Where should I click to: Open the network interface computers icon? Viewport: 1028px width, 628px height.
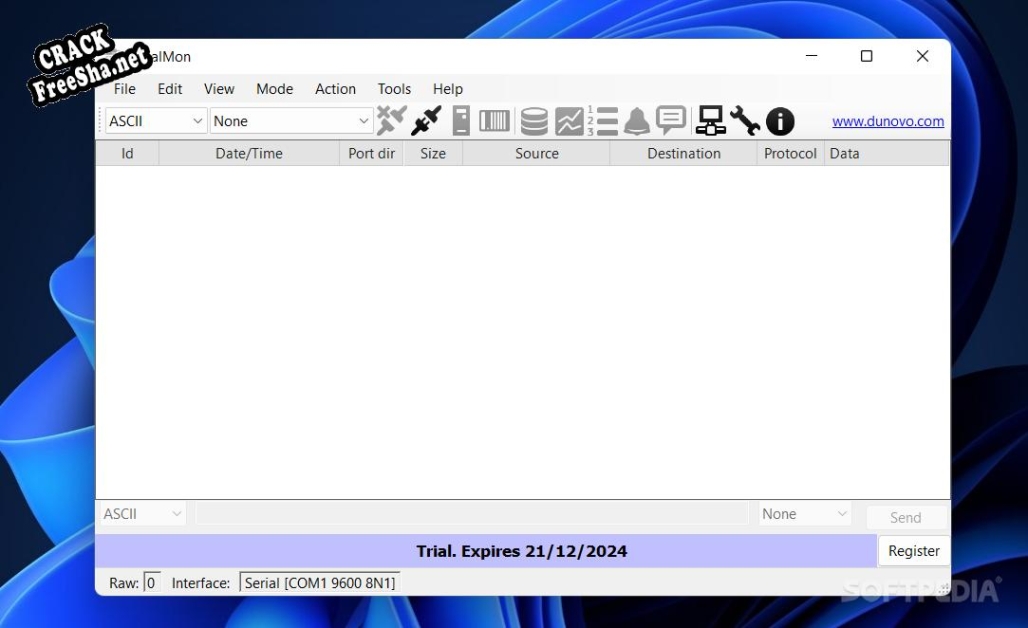tap(711, 121)
